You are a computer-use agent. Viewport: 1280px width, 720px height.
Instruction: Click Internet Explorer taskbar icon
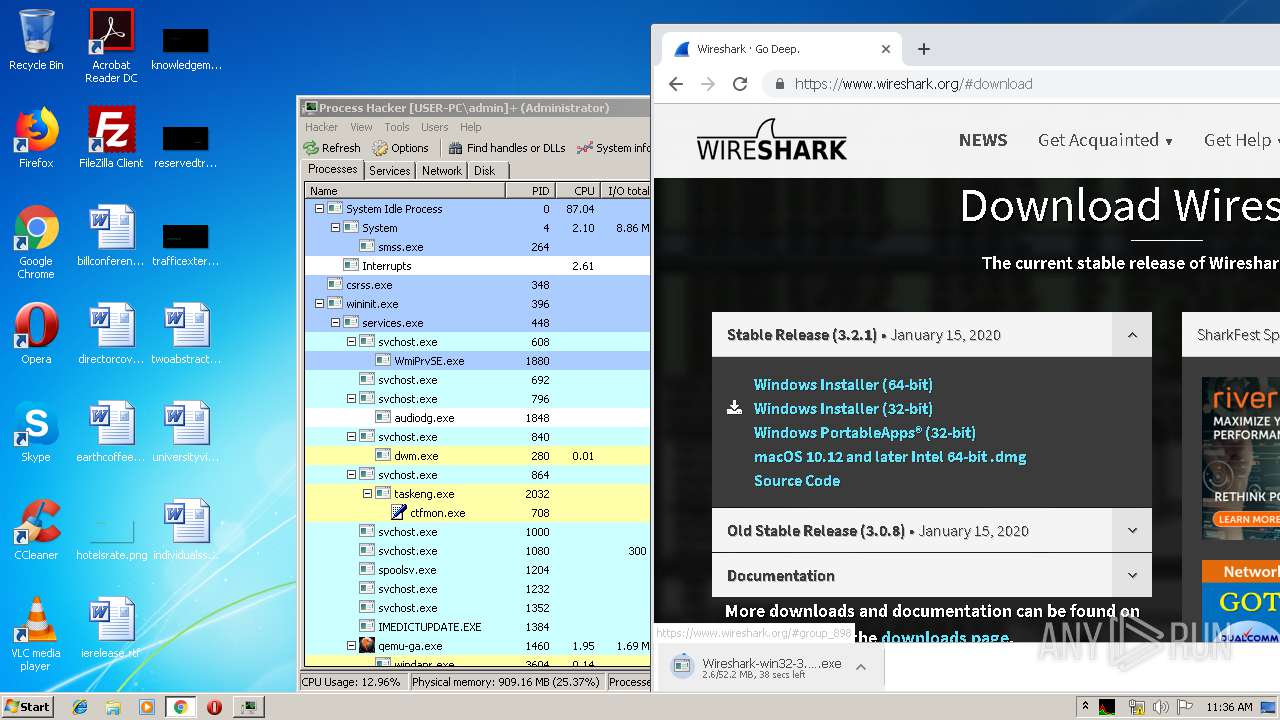[x=80, y=707]
